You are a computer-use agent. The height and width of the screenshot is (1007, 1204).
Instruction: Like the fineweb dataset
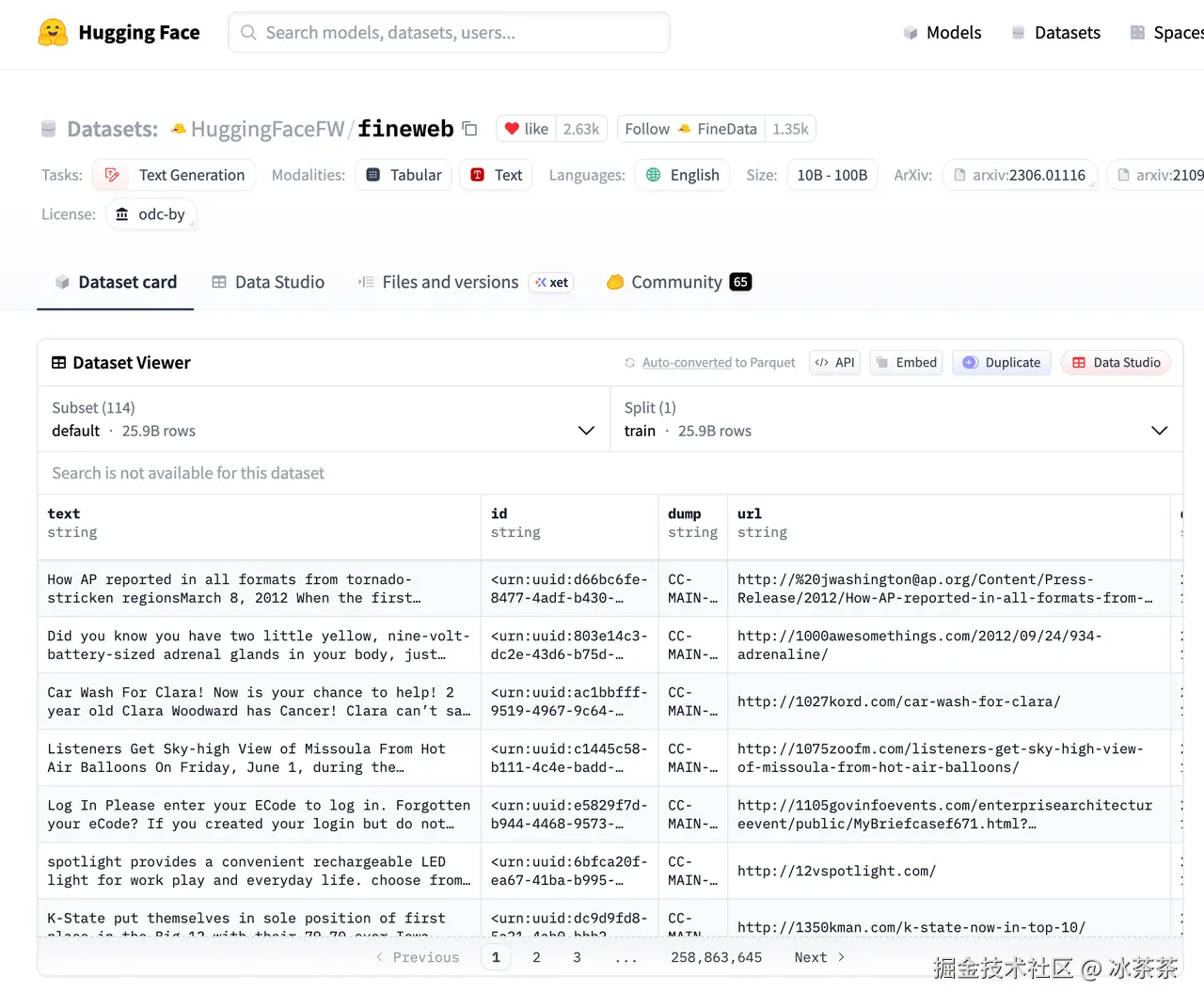pos(526,129)
